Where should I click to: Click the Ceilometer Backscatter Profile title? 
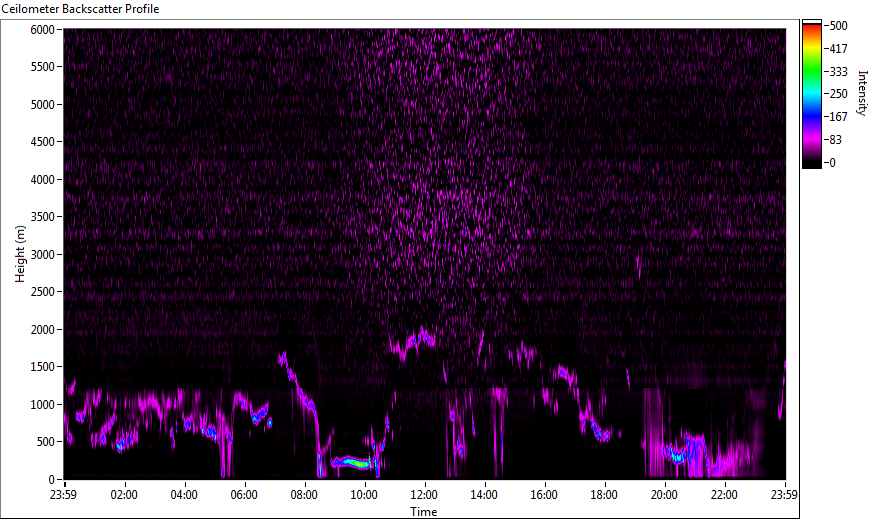tap(80, 9)
